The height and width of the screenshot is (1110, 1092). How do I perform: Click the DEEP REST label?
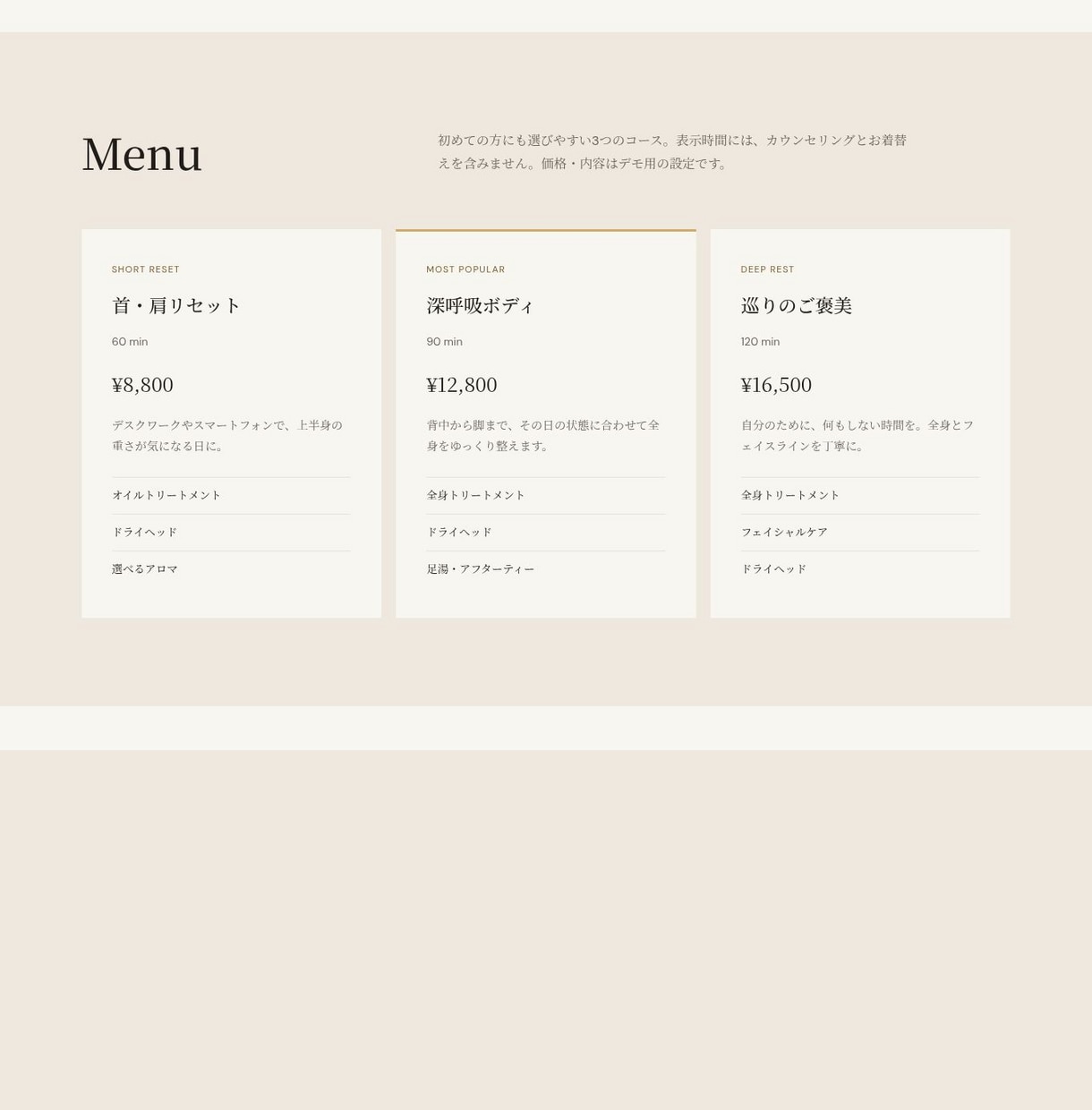pos(767,269)
